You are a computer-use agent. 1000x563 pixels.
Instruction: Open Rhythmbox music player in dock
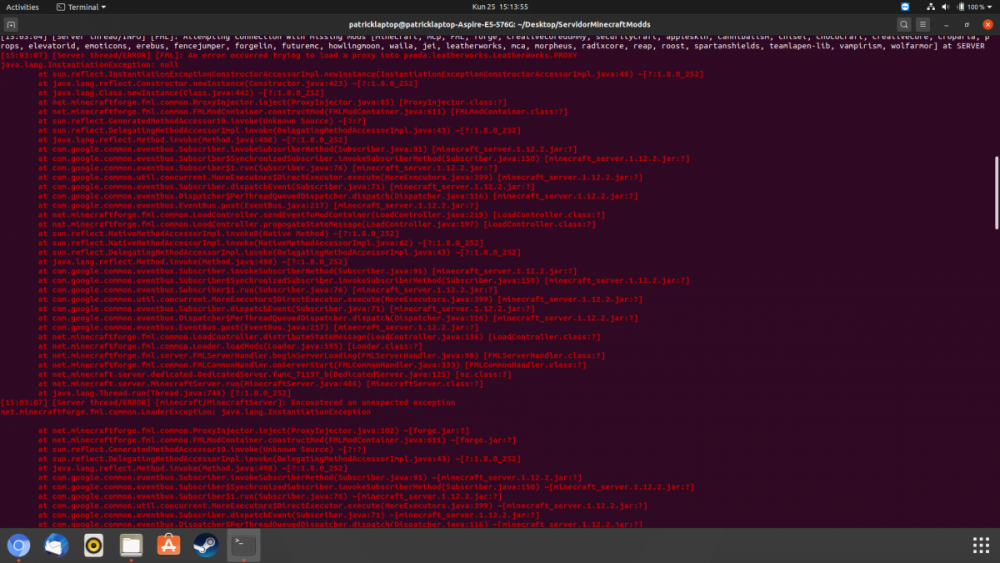pyautogui.click(x=94, y=545)
